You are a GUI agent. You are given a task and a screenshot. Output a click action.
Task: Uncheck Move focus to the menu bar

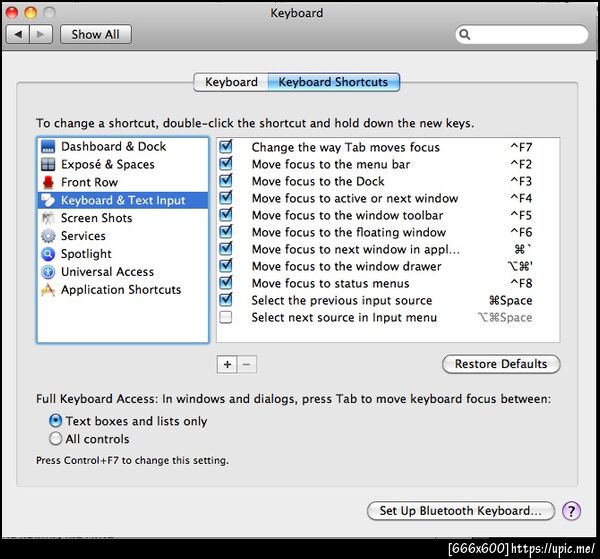click(x=226, y=164)
